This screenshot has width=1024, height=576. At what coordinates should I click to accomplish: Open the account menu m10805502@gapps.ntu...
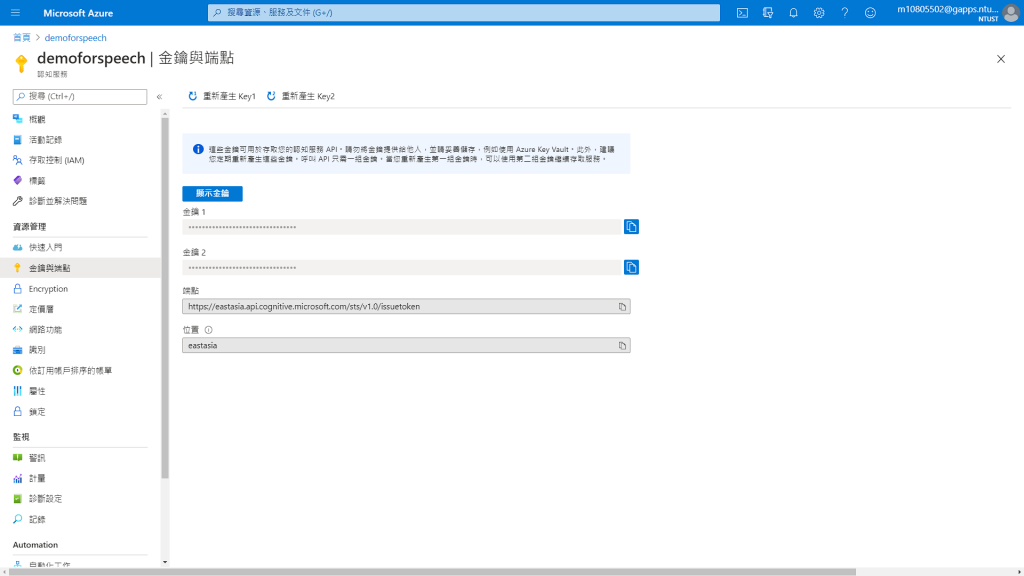[x=957, y=12]
